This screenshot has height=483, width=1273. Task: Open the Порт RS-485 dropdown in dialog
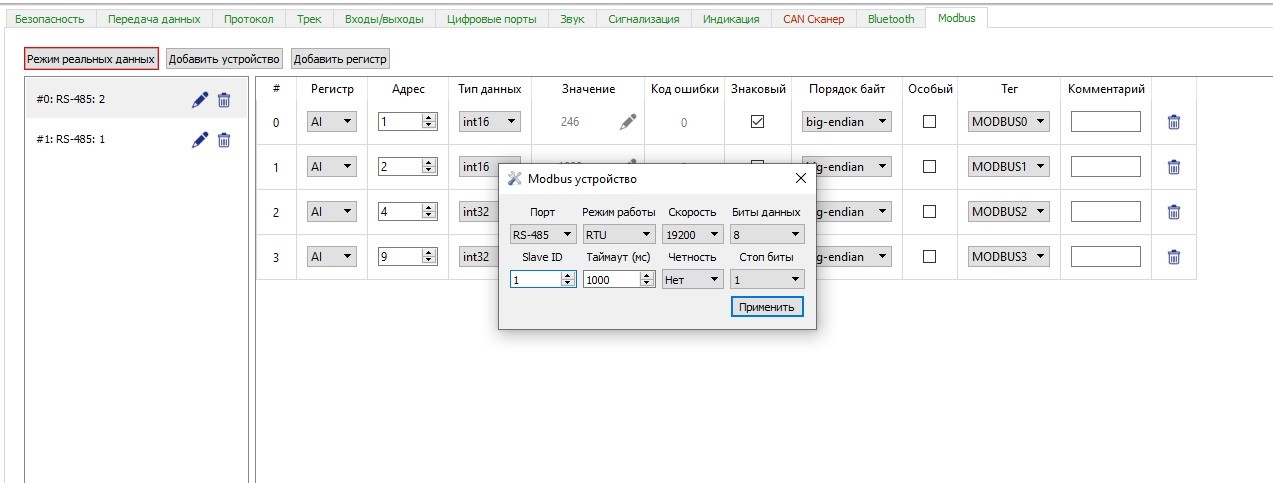(x=543, y=235)
